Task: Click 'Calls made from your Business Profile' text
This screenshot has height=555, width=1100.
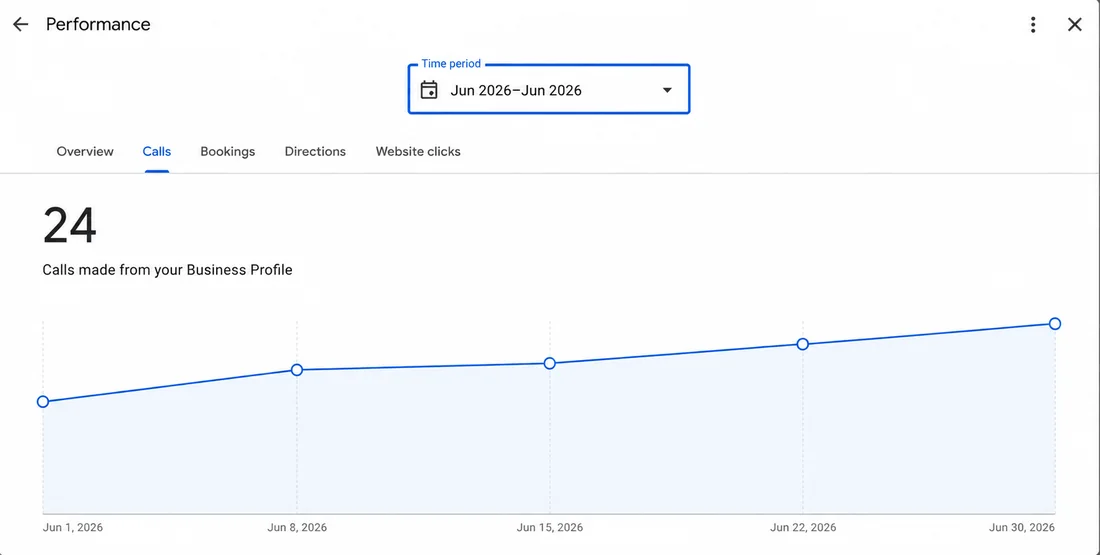Action: (x=167, y=270)
